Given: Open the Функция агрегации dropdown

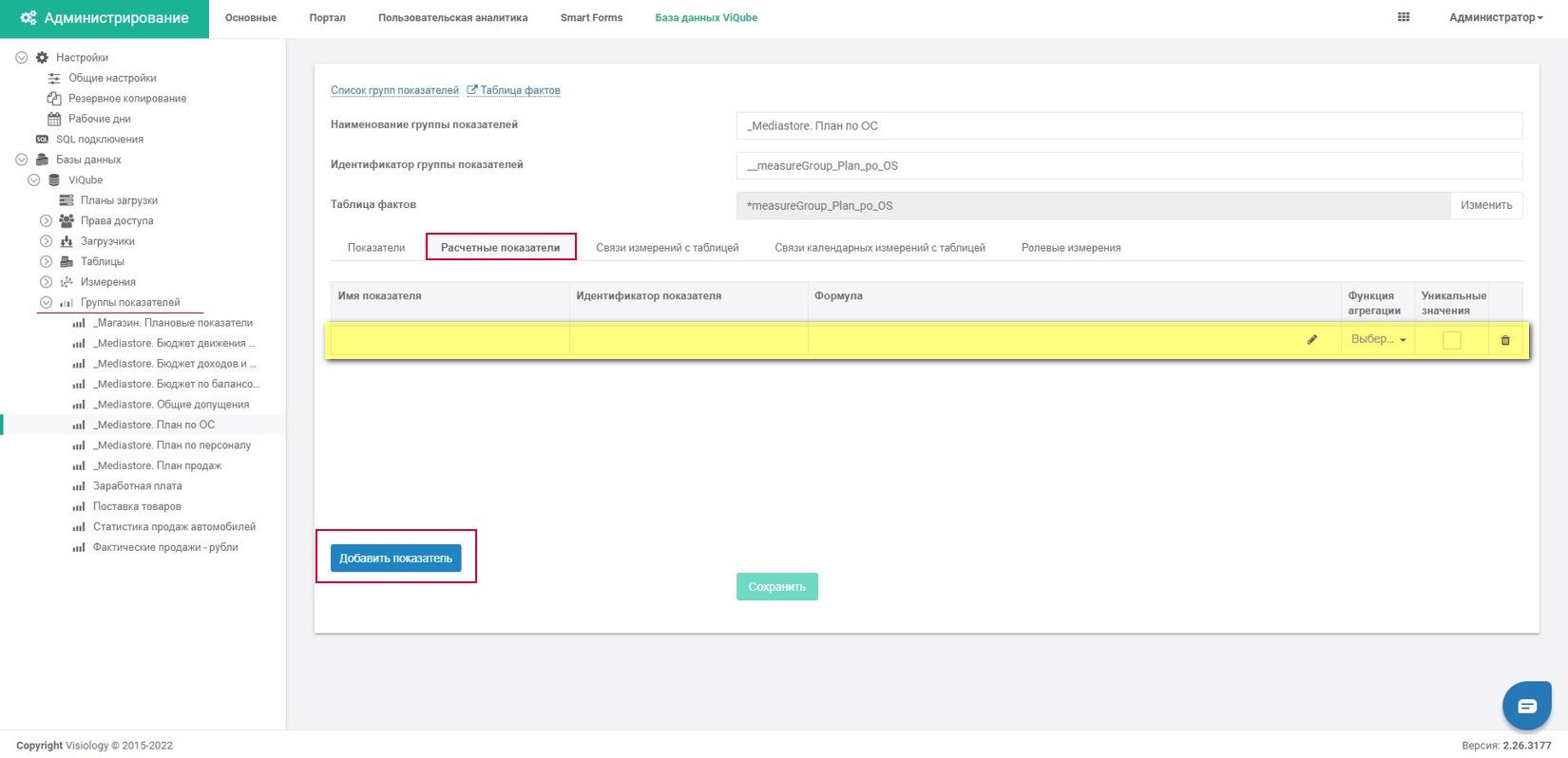Looking at the screenshot, I should tap(1378, 339).
